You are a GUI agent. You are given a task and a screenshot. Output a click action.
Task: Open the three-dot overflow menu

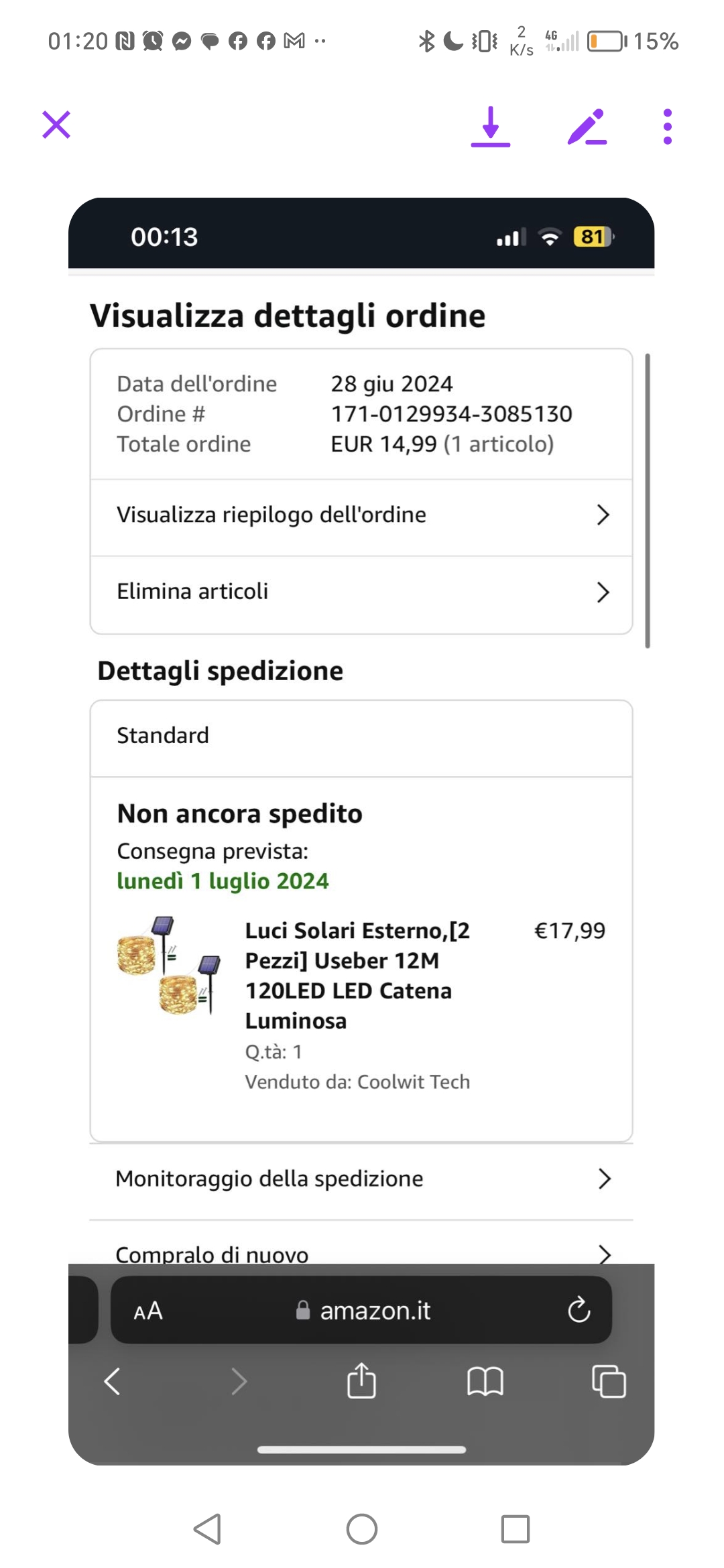tap(667, 127)
